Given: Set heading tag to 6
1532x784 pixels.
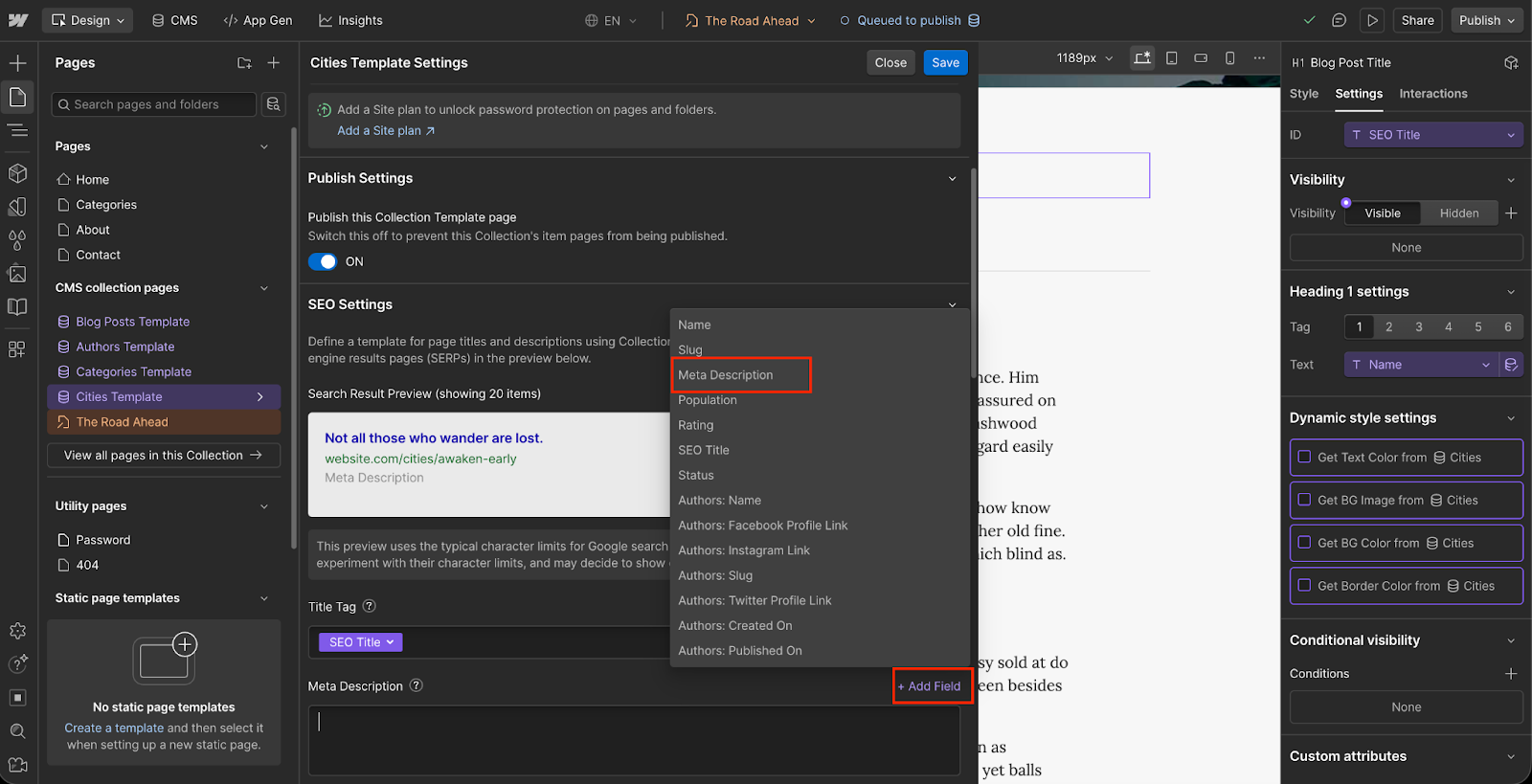Looking at the screenshot, I should pyautogui.click(x=1508, y=327).
